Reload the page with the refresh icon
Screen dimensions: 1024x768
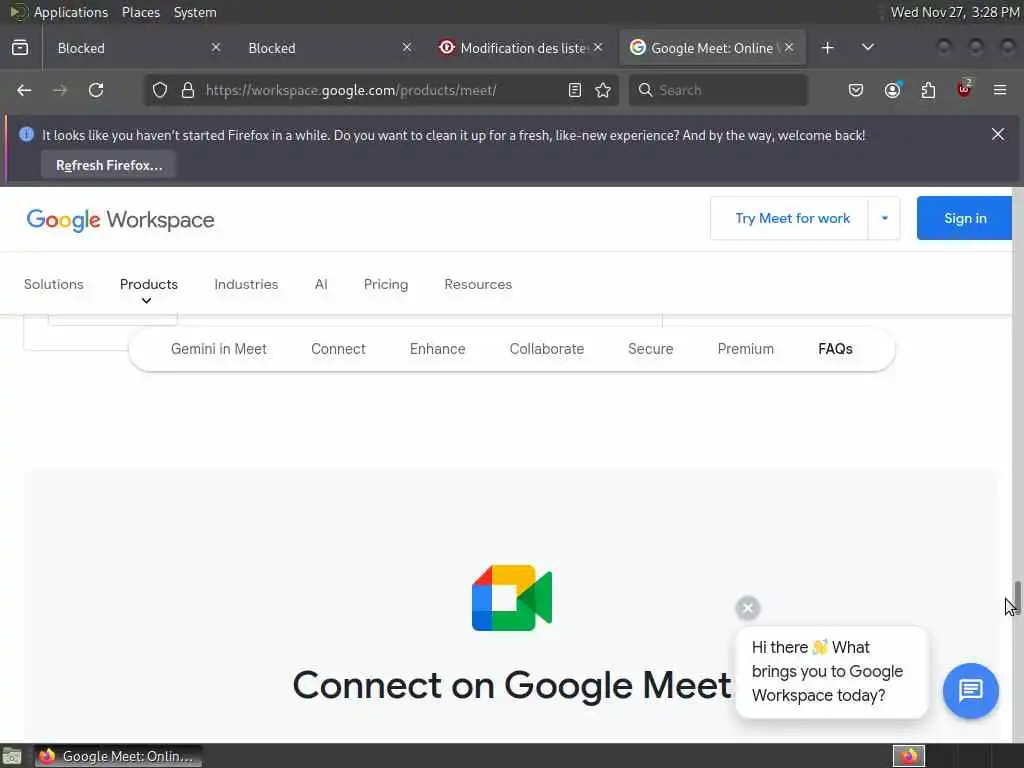[x=96, y=90]
